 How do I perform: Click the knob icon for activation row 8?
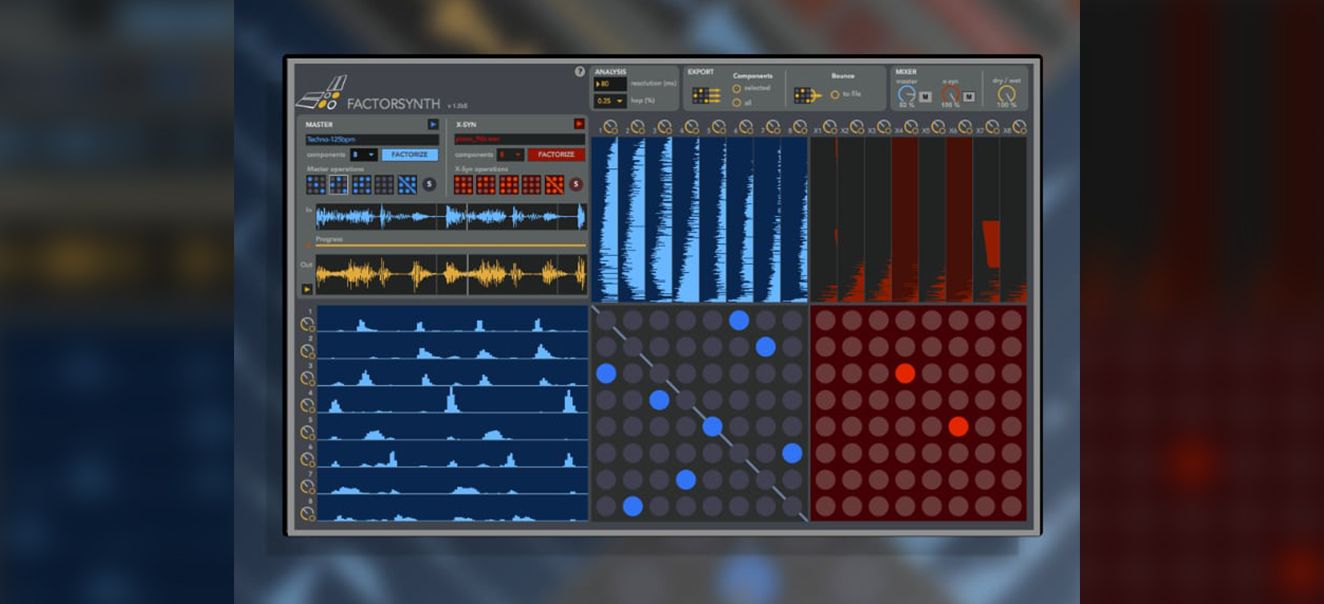(x=307, y=514)
